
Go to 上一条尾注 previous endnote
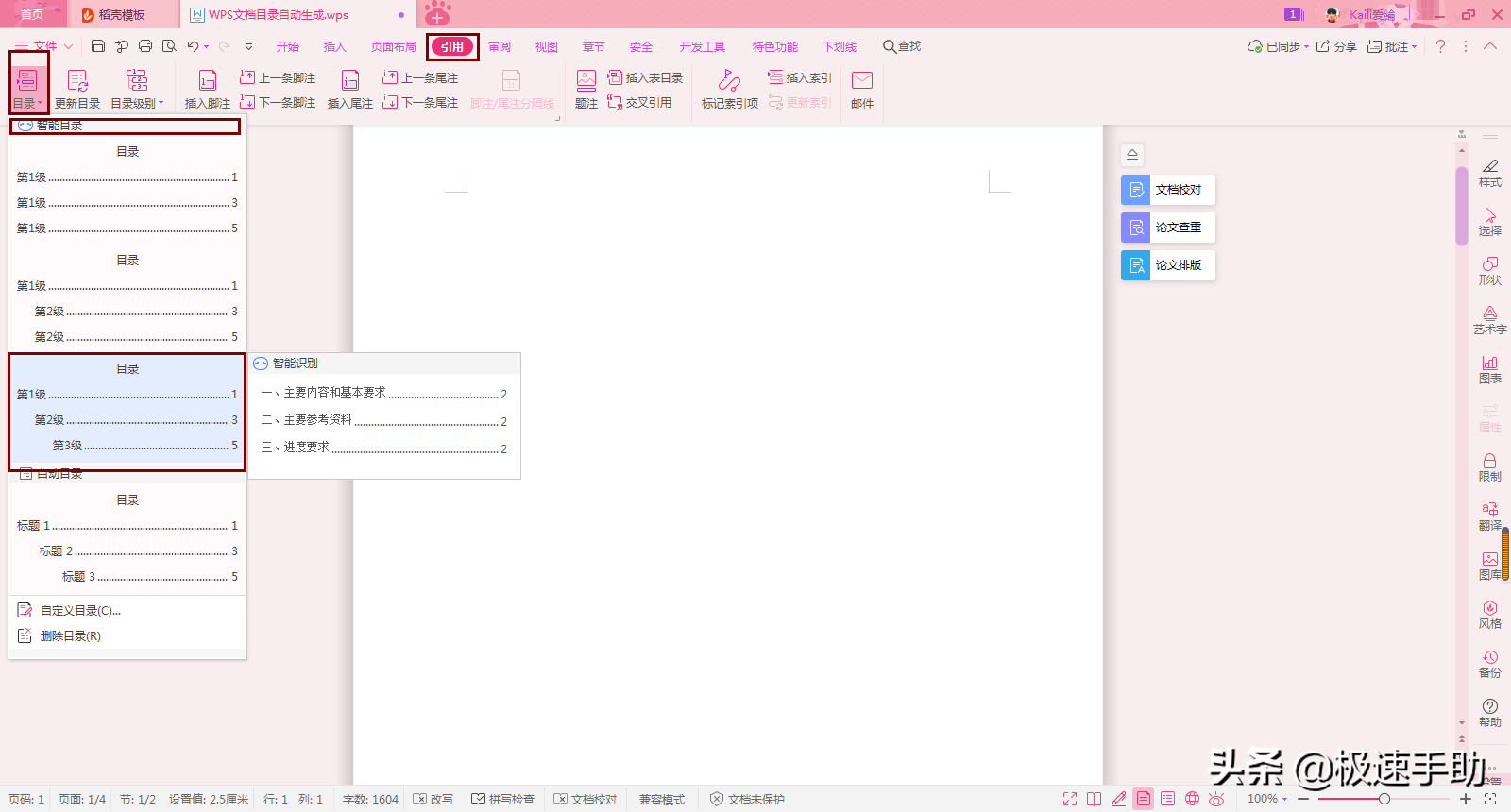point(420,77)
